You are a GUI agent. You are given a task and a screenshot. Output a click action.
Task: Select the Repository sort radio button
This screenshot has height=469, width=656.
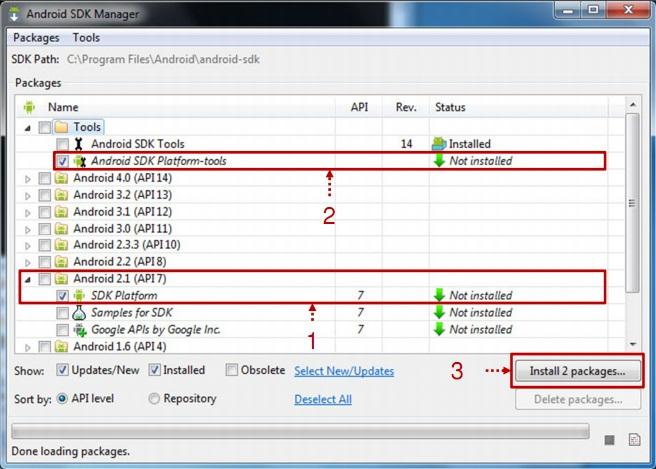(154, 398)
